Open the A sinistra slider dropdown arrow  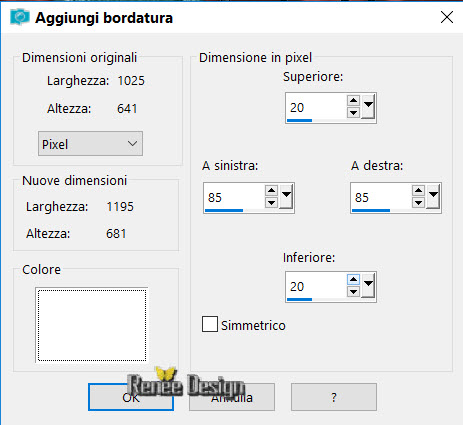[x=286, y=196]
